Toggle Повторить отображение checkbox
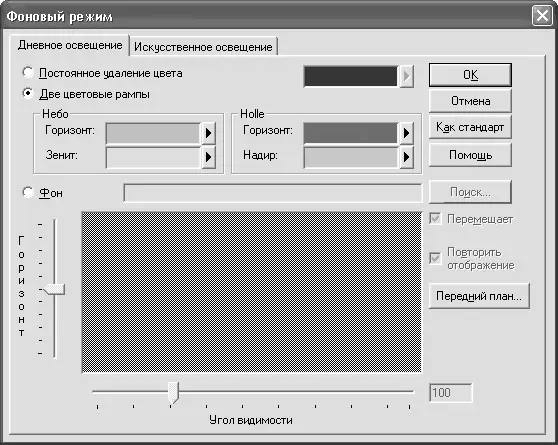The width and height of the screenshot is (558, 445). [x=435, y=258]
